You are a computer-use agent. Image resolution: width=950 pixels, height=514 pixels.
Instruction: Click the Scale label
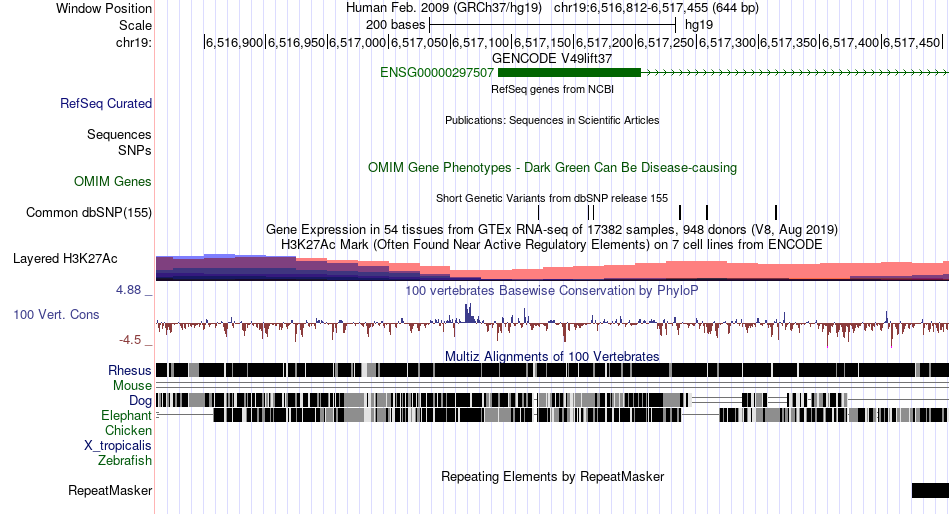point(135,25)
